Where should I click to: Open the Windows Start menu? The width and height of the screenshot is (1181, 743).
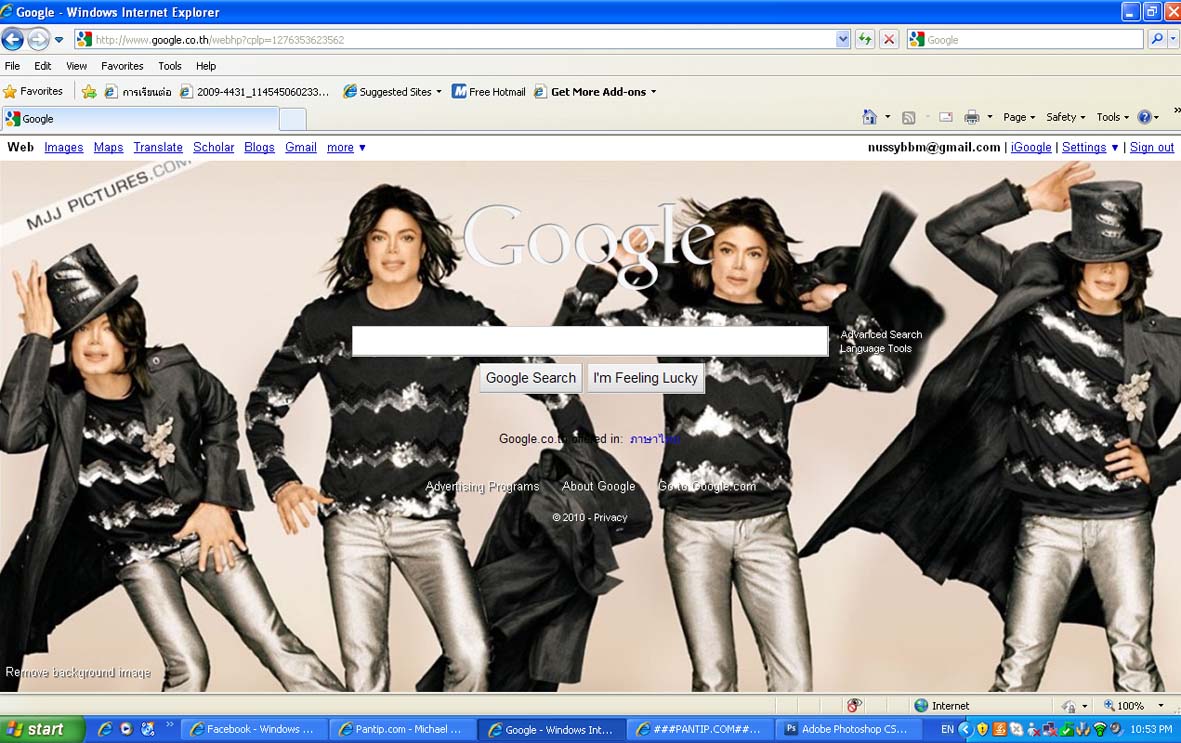[x=40, y=729]
